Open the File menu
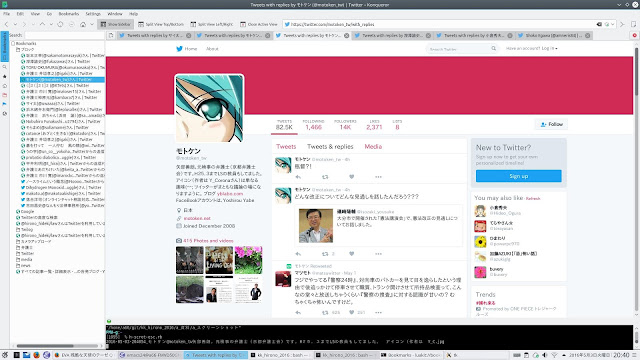Screen dimensions: 640x360 [x=7, y=14]
